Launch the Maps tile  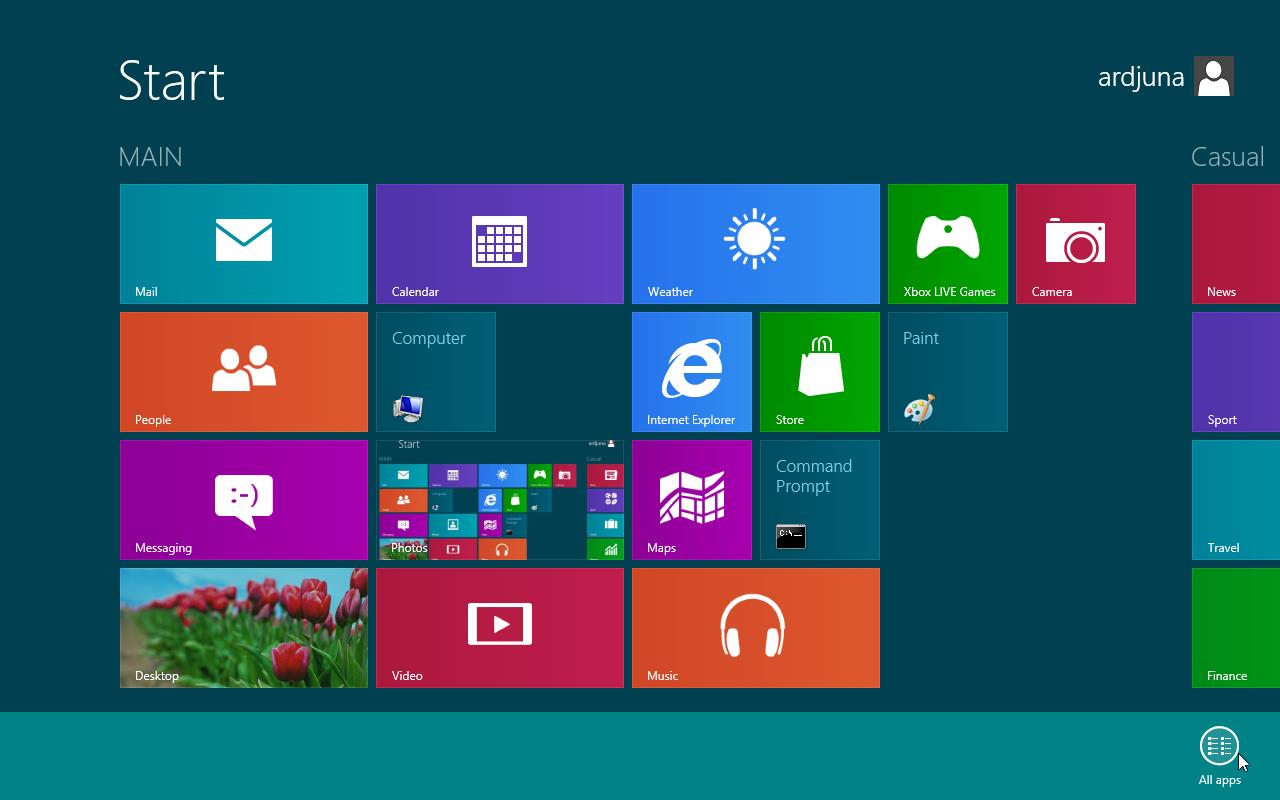point(692,500)
